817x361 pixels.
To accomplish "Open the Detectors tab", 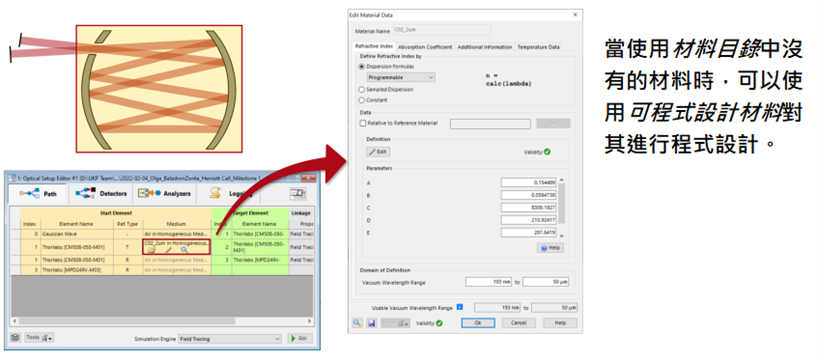I will [x=101, y=194].
